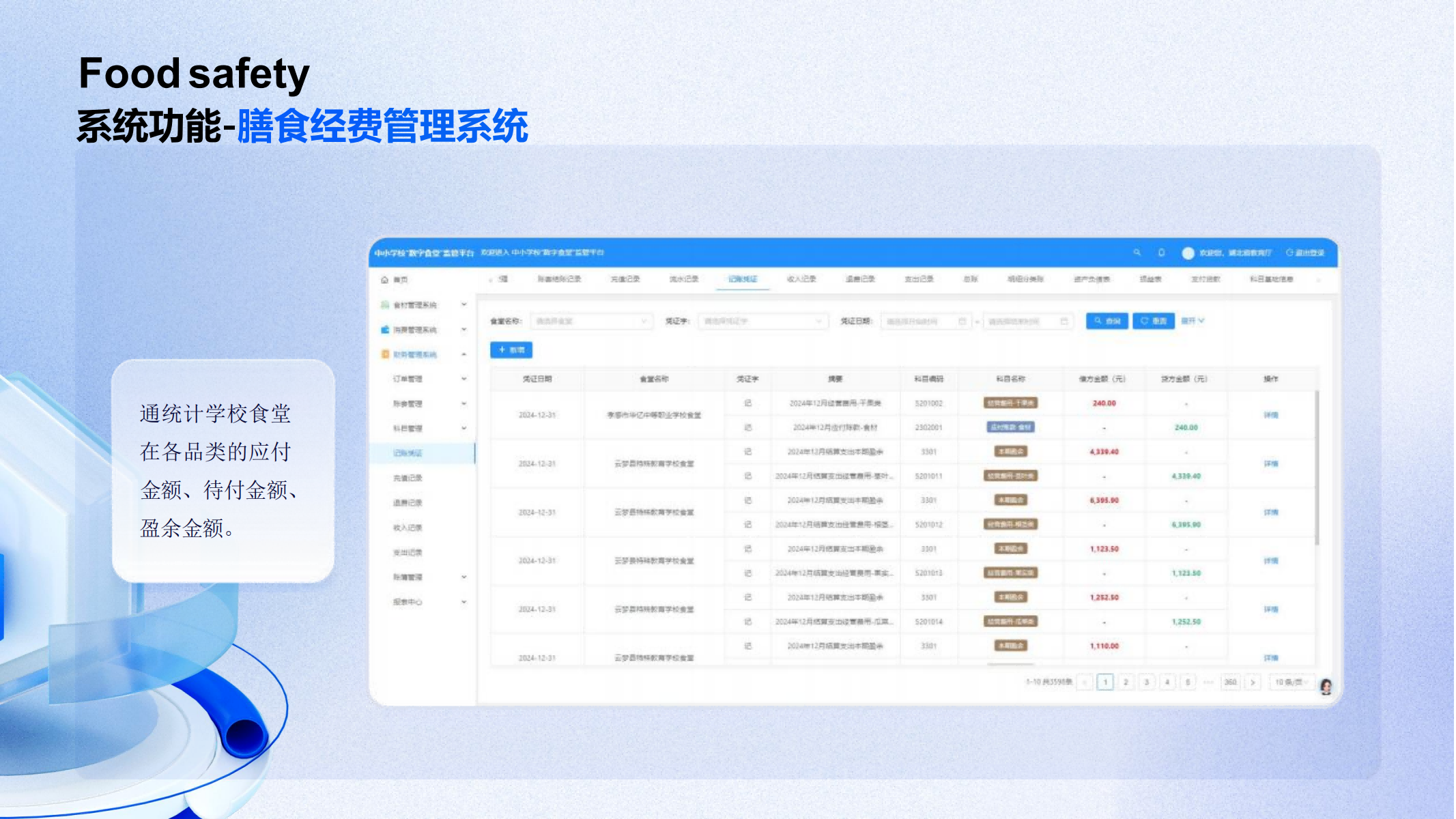Open the customer service avatar icon
Screen dimensions: 1456x819
(x=1326, y=687)
